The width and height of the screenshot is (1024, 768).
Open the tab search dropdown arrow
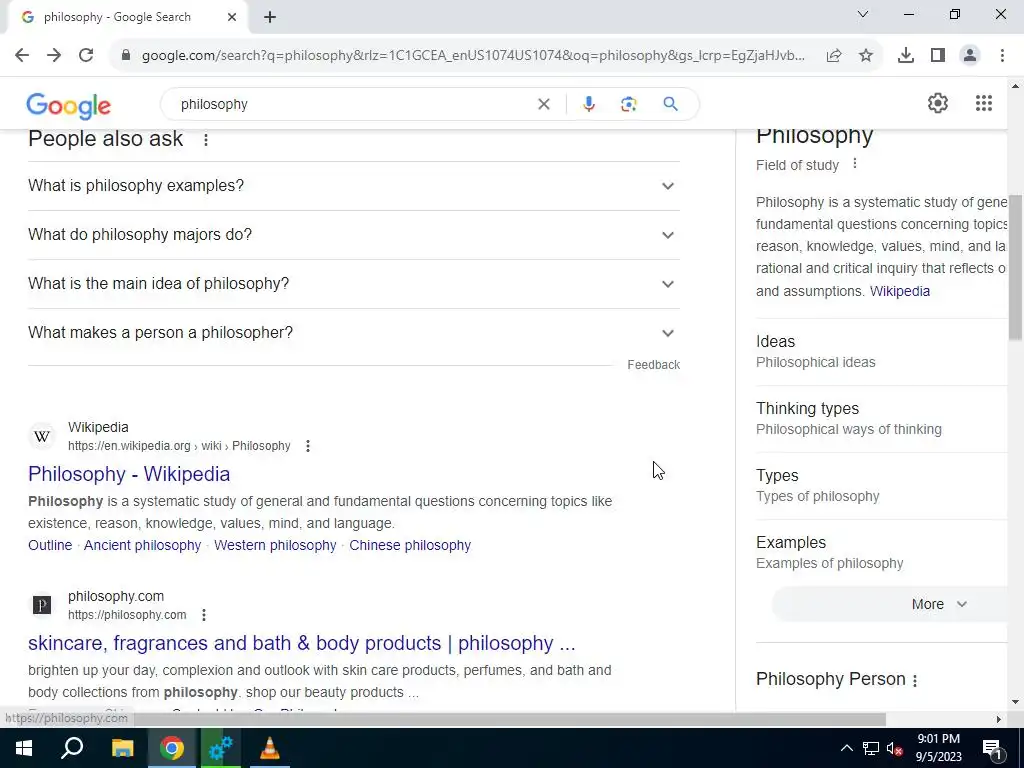pyautogui.click(x=863, y=14)
